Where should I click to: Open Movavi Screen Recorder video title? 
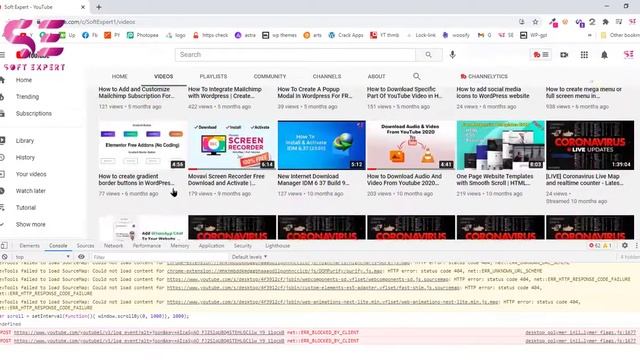pos(226,180)
